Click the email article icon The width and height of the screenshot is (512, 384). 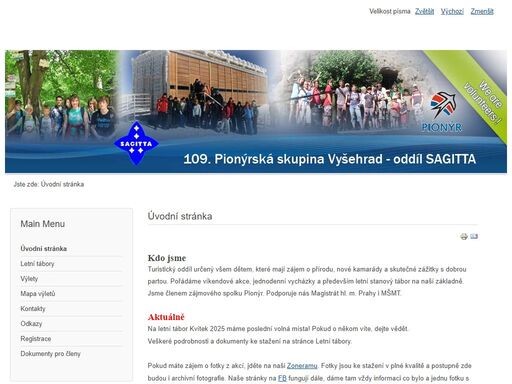pos(474,236)
